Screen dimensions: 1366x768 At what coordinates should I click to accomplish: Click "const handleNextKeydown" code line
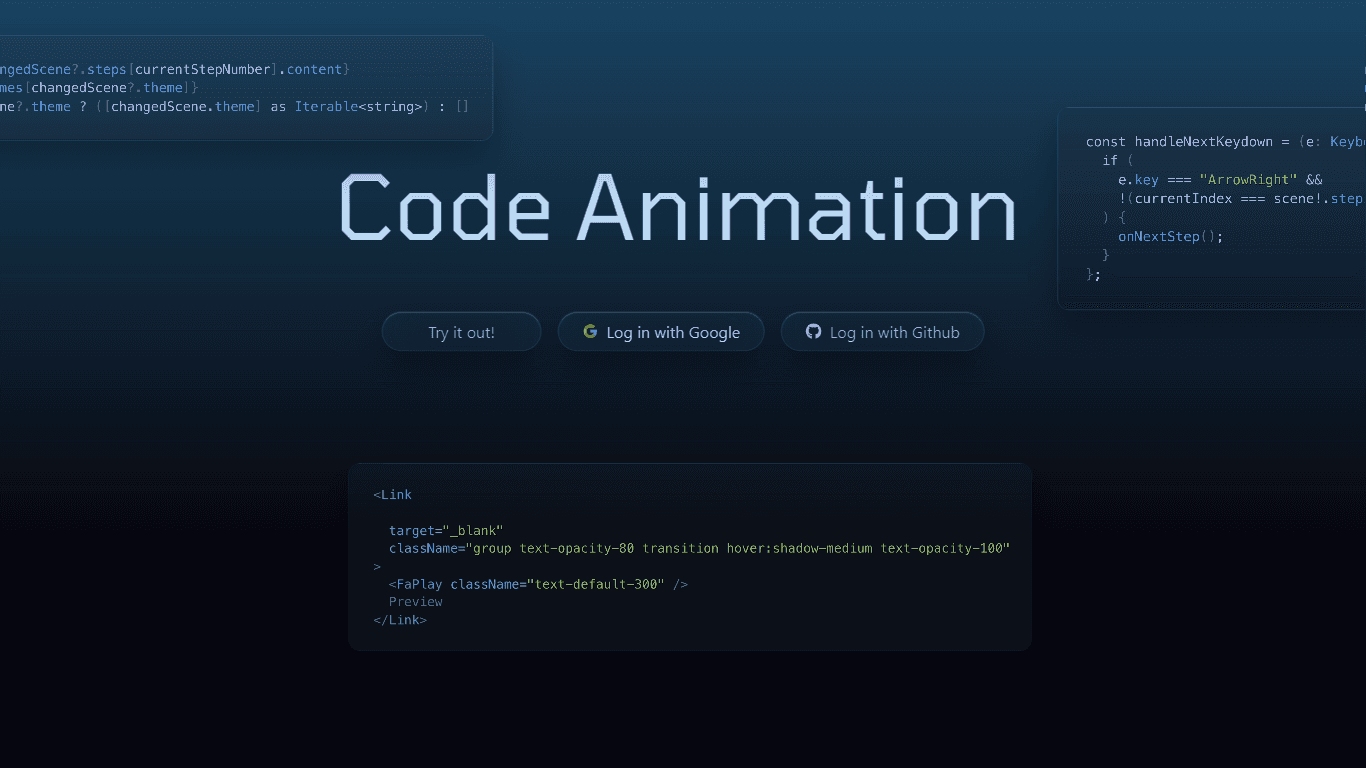1225,142
